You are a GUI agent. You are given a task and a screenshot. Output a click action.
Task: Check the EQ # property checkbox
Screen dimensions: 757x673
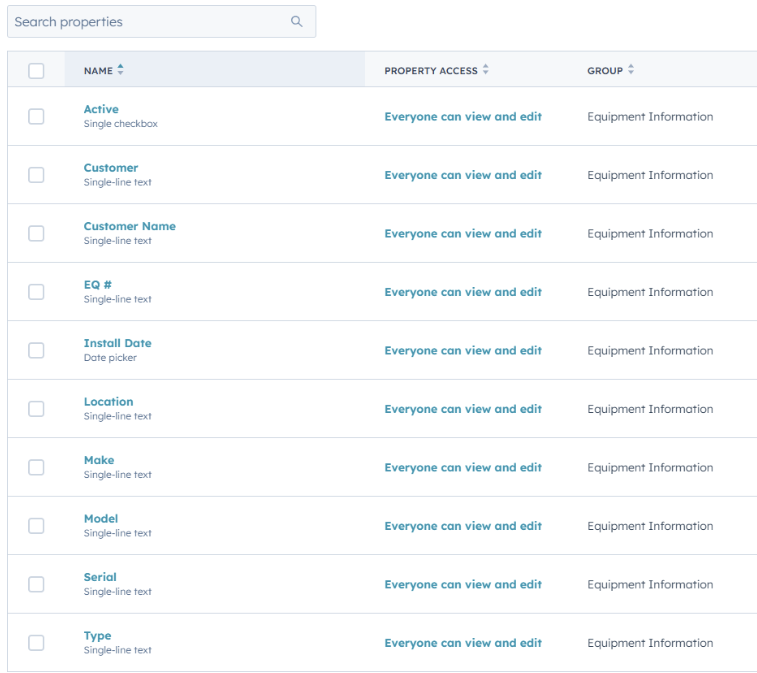point(36,292)
